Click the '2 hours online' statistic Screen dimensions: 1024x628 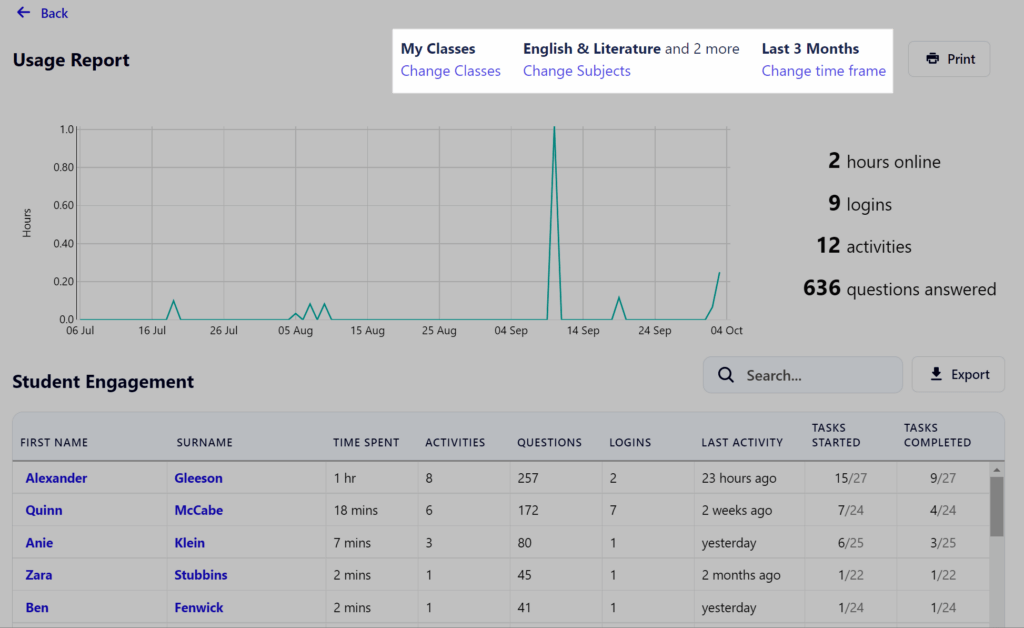(x=884, y=161)
